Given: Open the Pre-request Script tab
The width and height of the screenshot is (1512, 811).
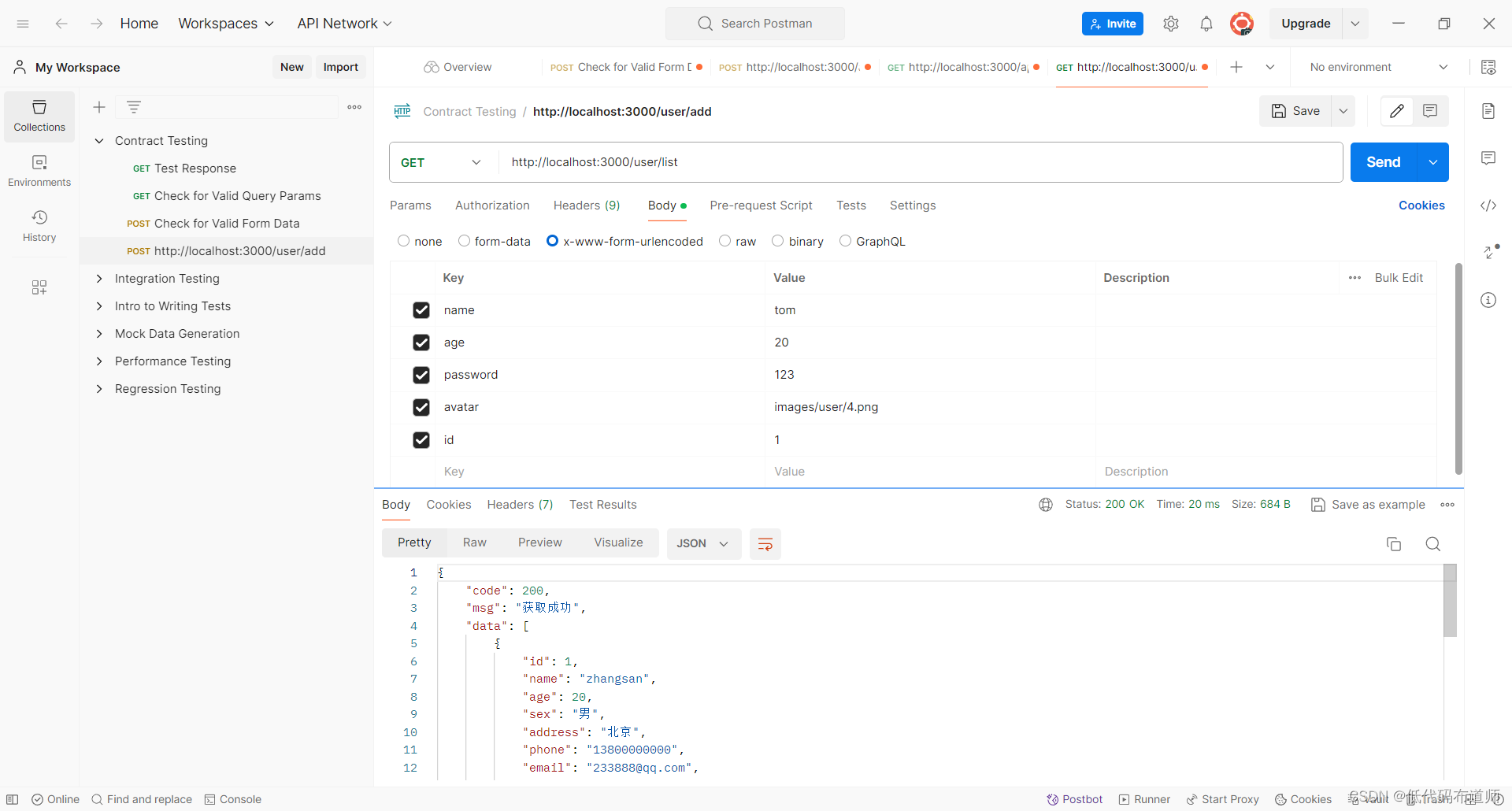Looking at the screenshot, I should point(761,206).
